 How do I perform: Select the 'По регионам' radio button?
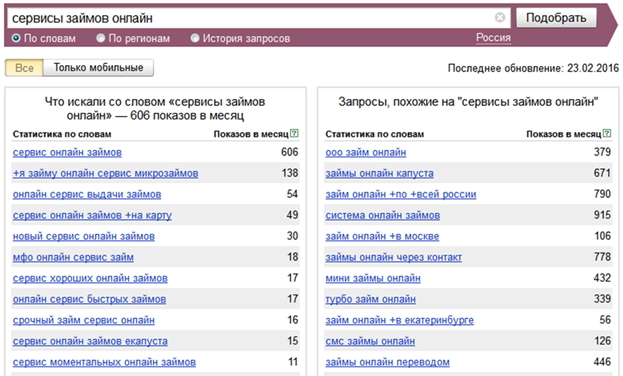(x=101, y=38)
